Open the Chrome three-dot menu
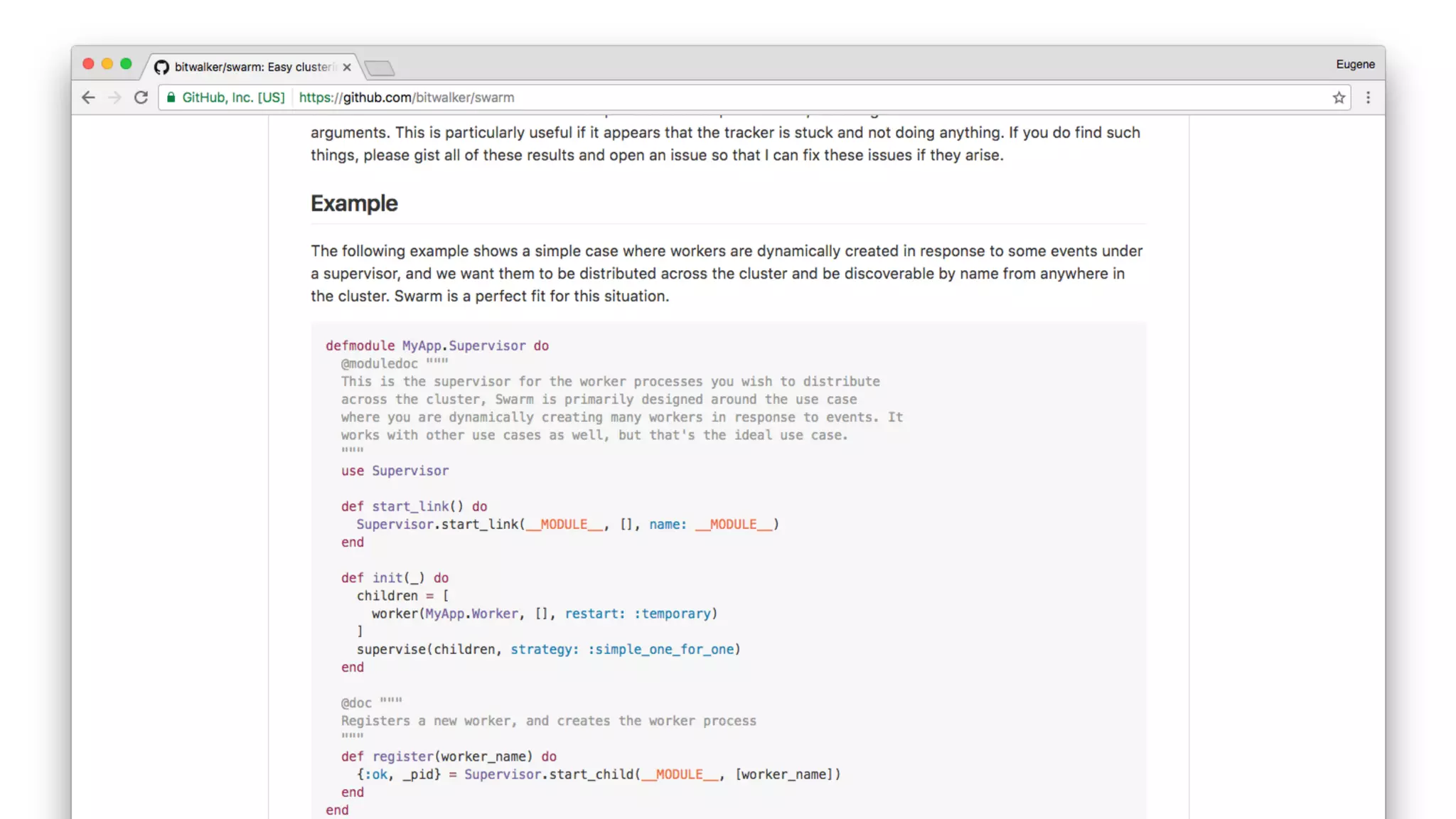This screenshot has width=1456, height=819. click(x=1368, y=97)
